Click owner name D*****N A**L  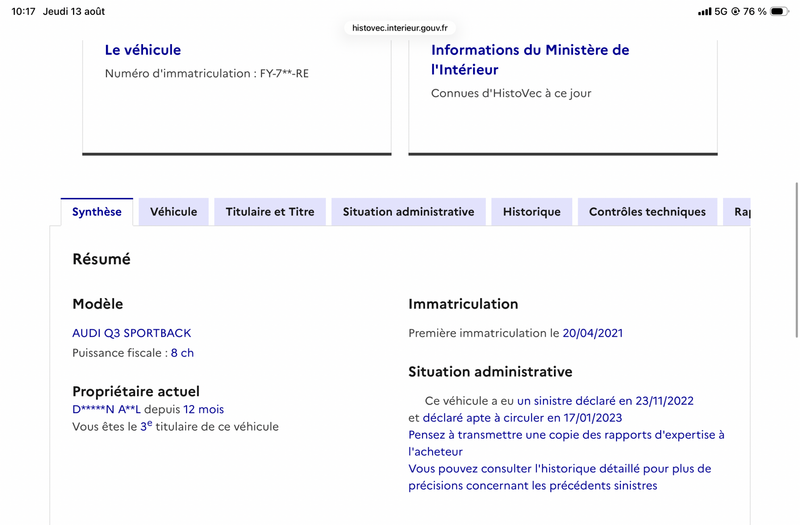click(x=106, y=409)
